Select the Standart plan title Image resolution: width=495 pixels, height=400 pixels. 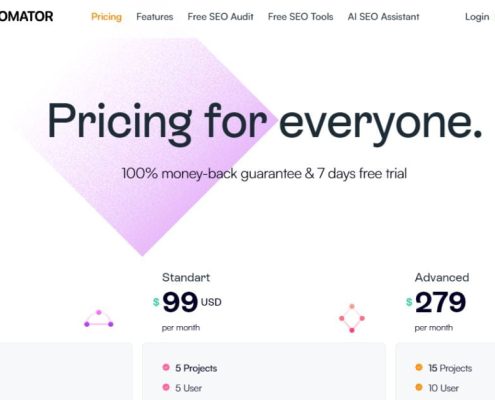186,277
